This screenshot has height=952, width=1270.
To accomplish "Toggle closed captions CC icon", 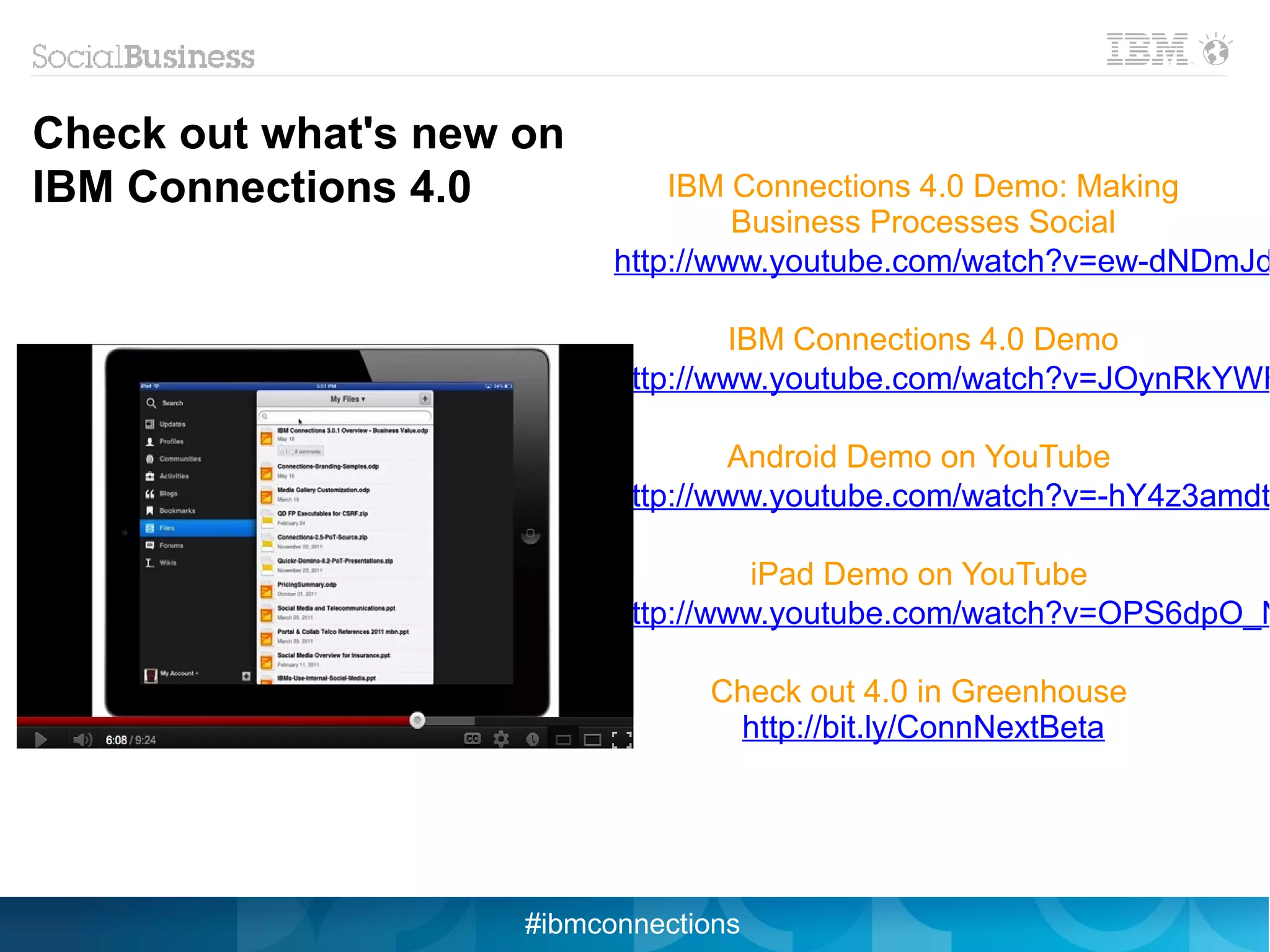I will click(472, 739).
